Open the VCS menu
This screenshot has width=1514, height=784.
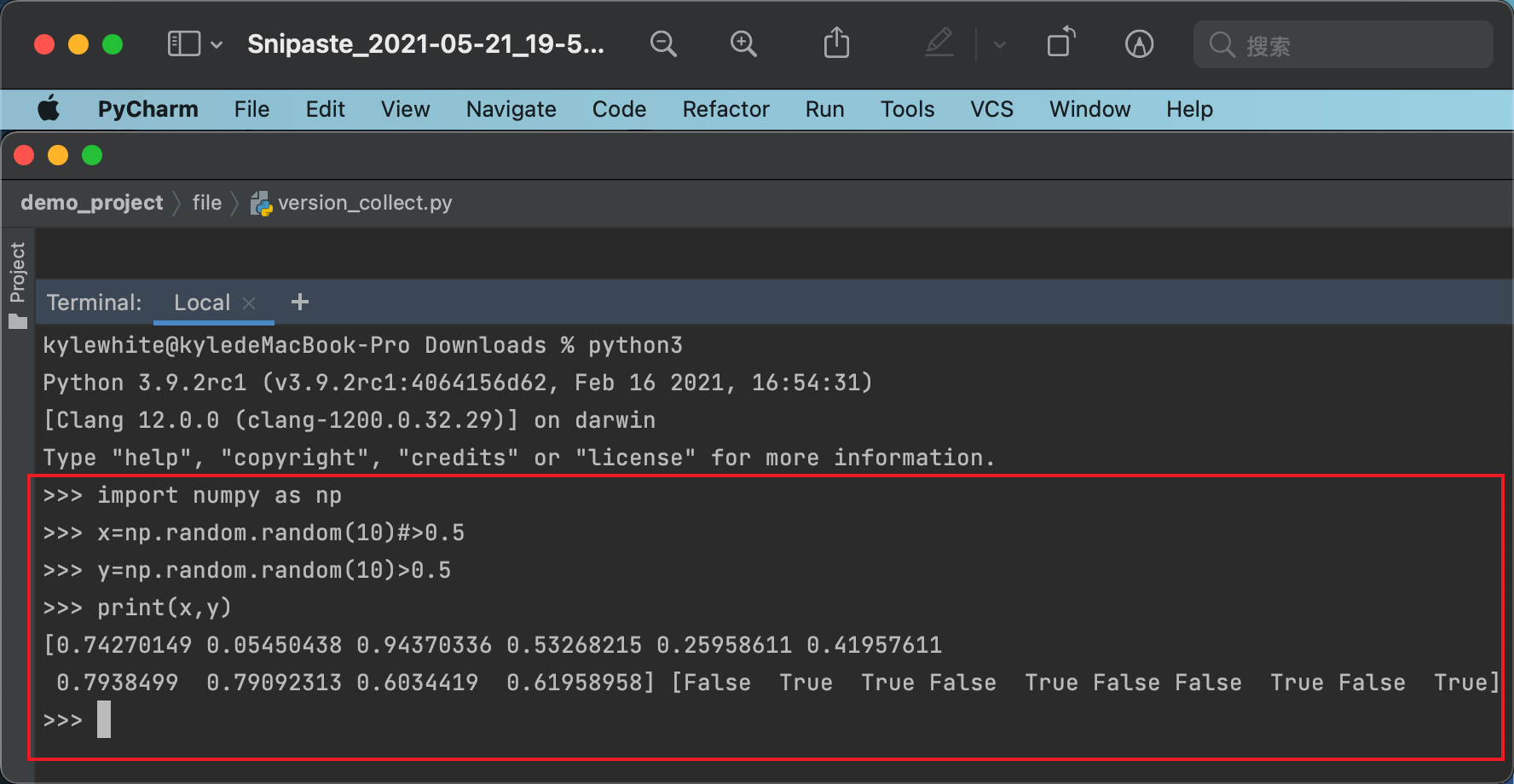(x=992, y=109)
